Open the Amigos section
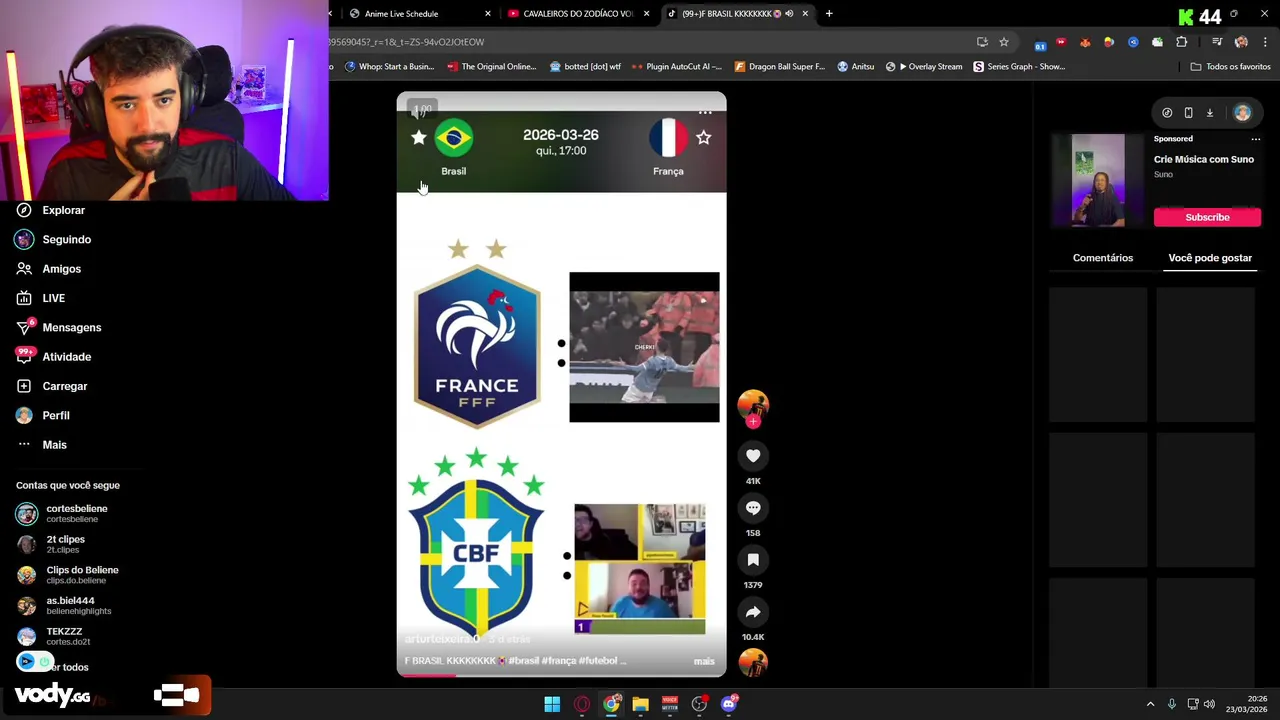 pyautogui.click(x=48, y=269)
